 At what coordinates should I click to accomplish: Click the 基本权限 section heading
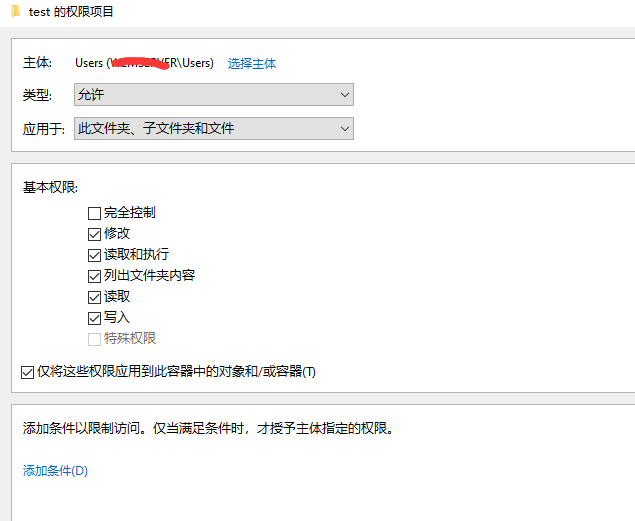point(50,187)
